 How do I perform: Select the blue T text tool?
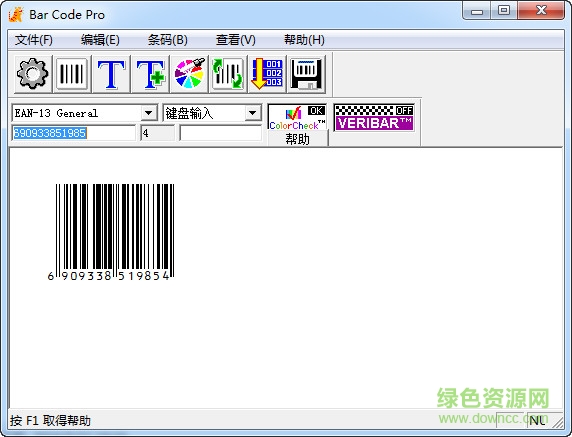(111, 74)
